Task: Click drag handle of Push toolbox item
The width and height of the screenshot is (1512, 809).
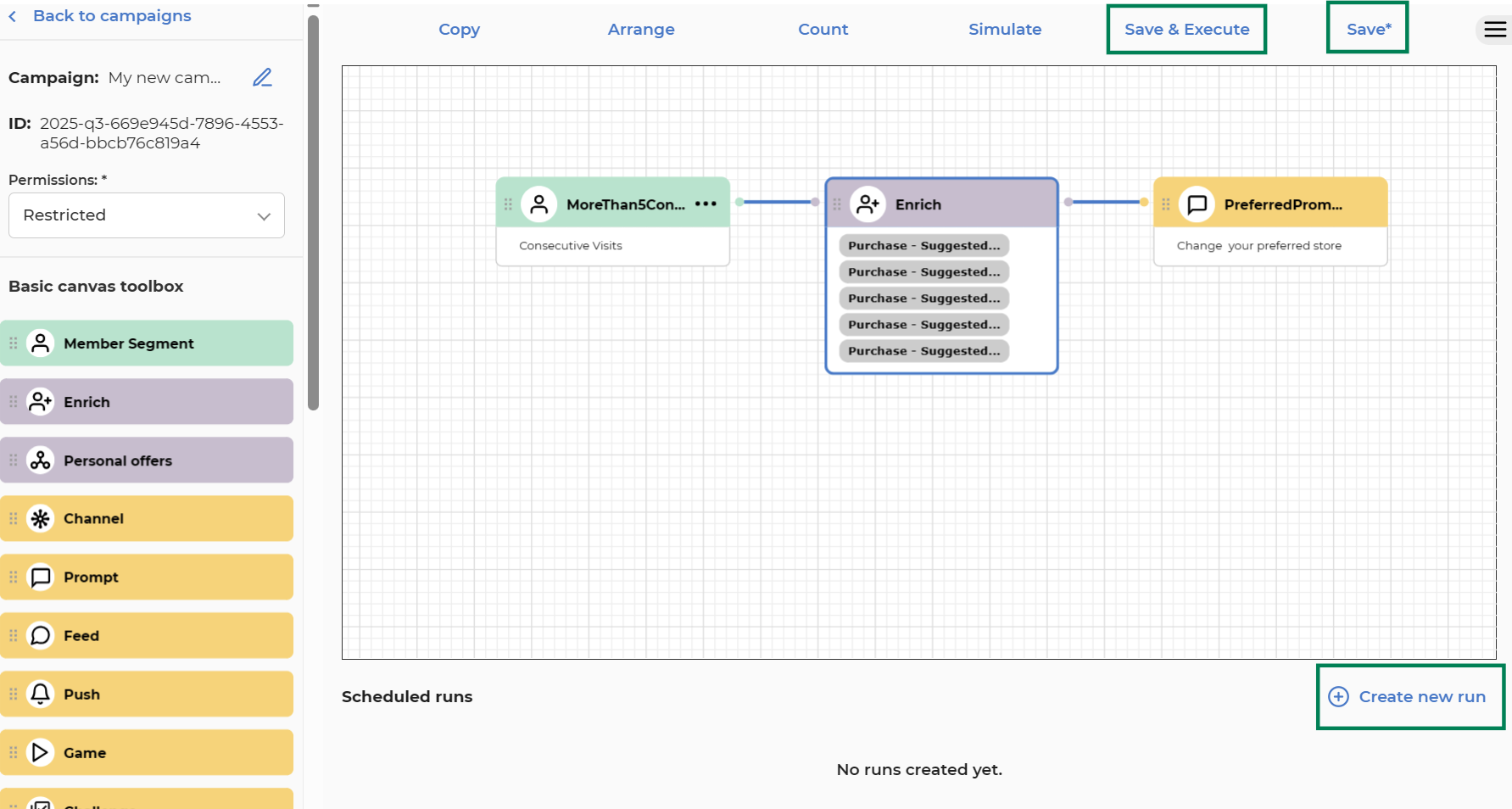Action: (14, 695)
